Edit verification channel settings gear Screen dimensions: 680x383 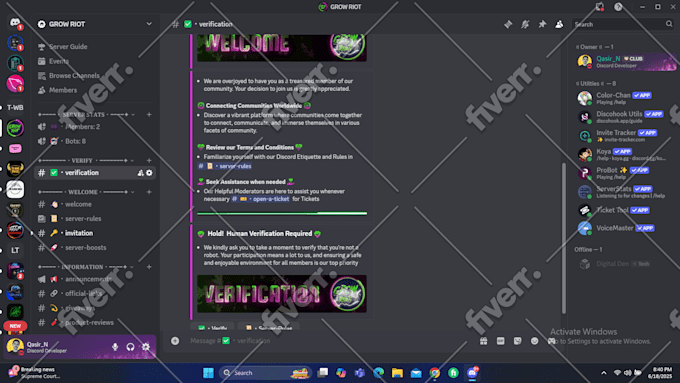(x=149, y=173)
